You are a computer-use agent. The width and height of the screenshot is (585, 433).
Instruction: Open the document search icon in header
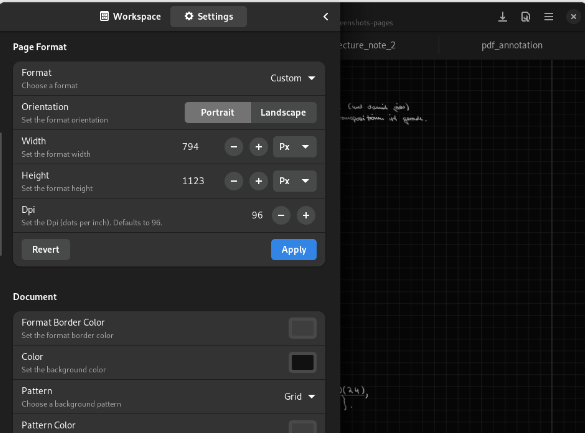click(525, 17)
